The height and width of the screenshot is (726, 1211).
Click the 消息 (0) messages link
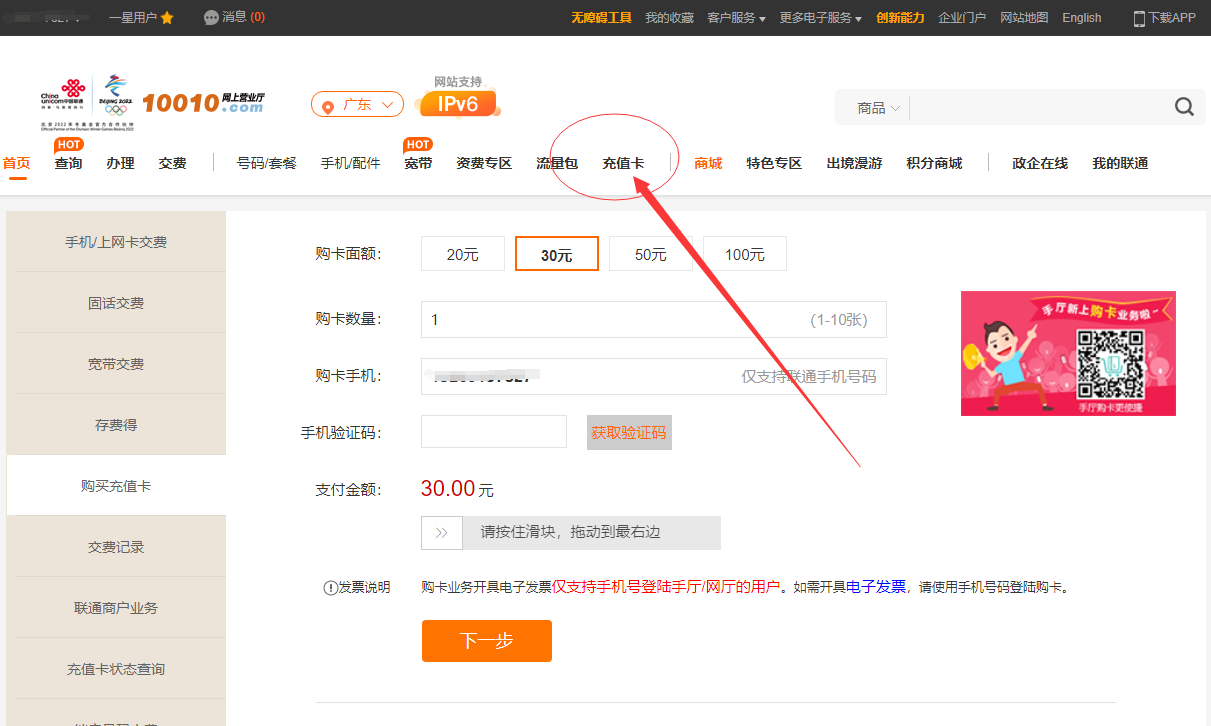(x=243, y=18)
